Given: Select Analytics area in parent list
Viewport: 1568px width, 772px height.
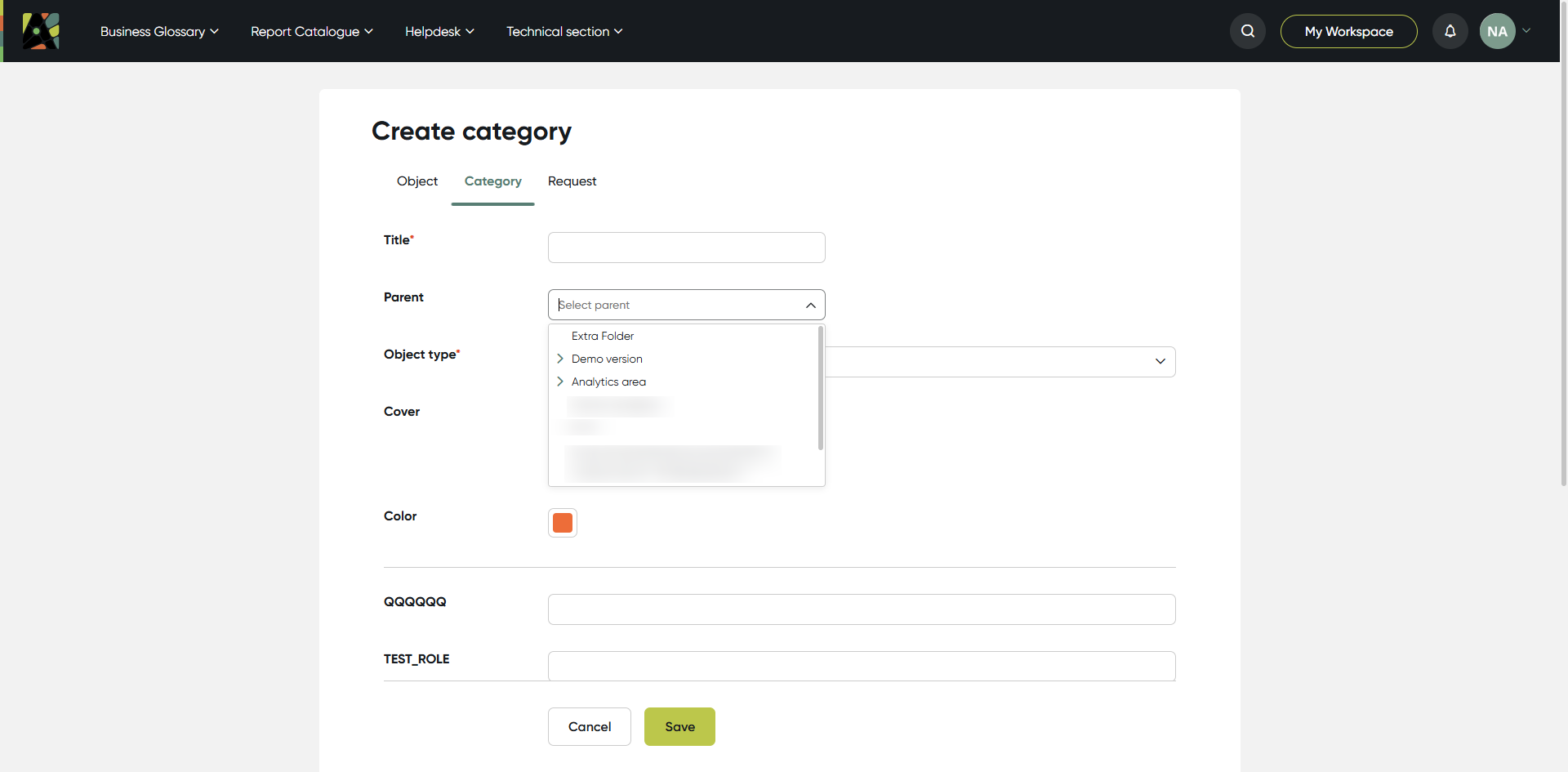Looking at the screenshot, I should (608, 382).
